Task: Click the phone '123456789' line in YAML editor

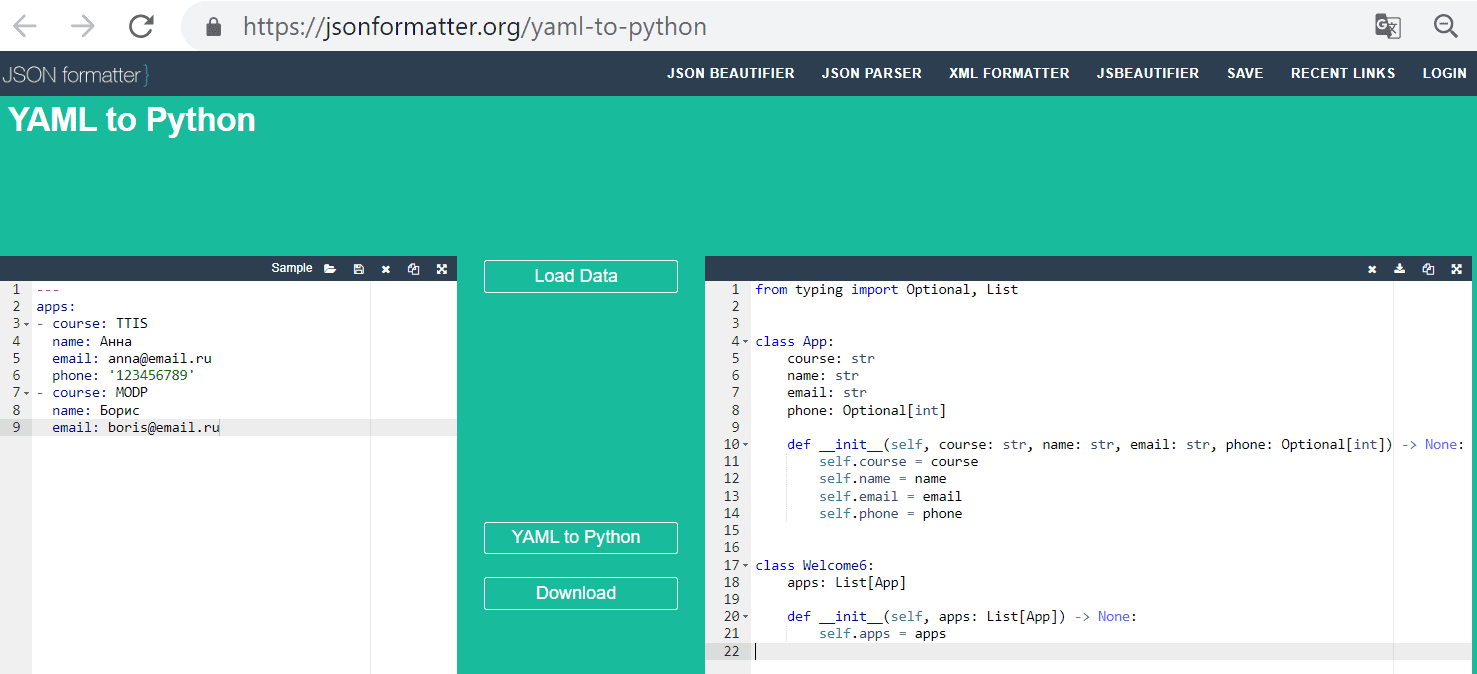Action: (124, 375)
